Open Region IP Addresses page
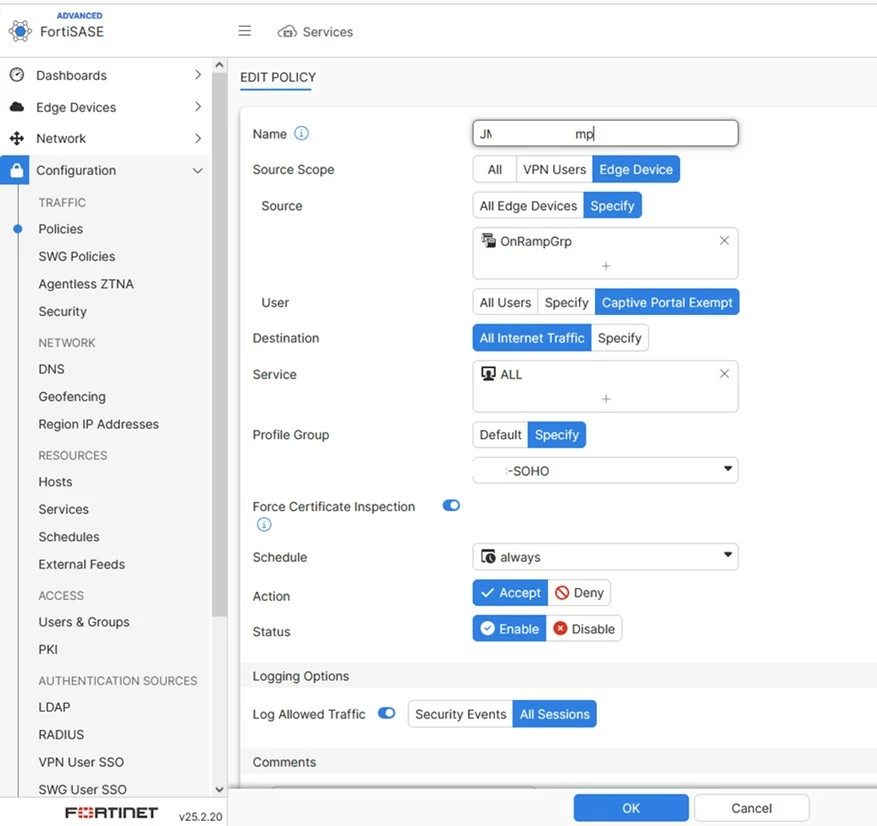This screenshot has width=877, height=826. (98, 424)
